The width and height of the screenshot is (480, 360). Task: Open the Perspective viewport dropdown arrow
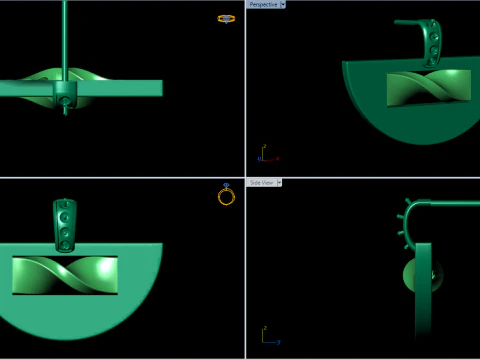(283, 5)
